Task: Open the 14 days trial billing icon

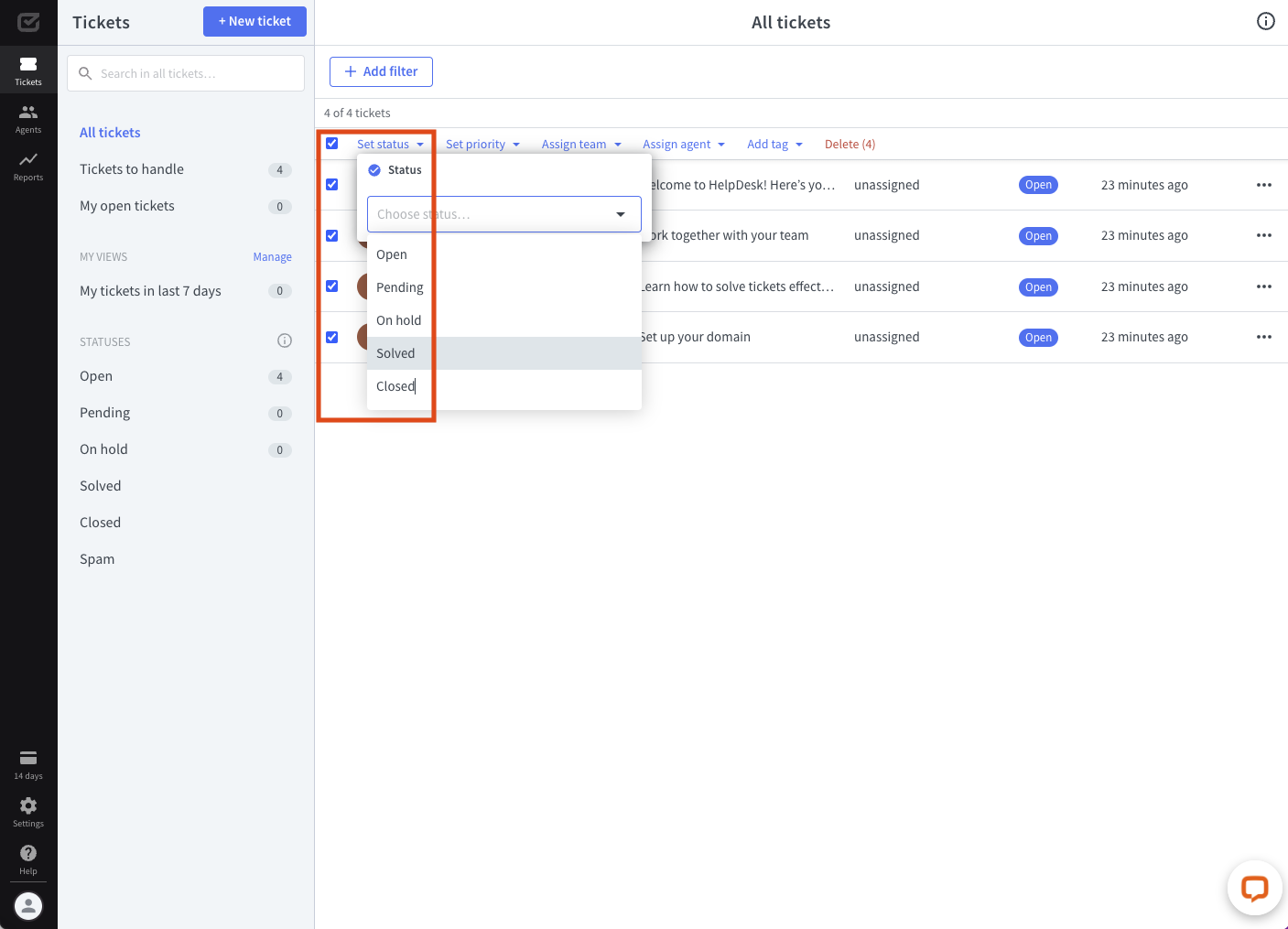Action: point(28,764)
